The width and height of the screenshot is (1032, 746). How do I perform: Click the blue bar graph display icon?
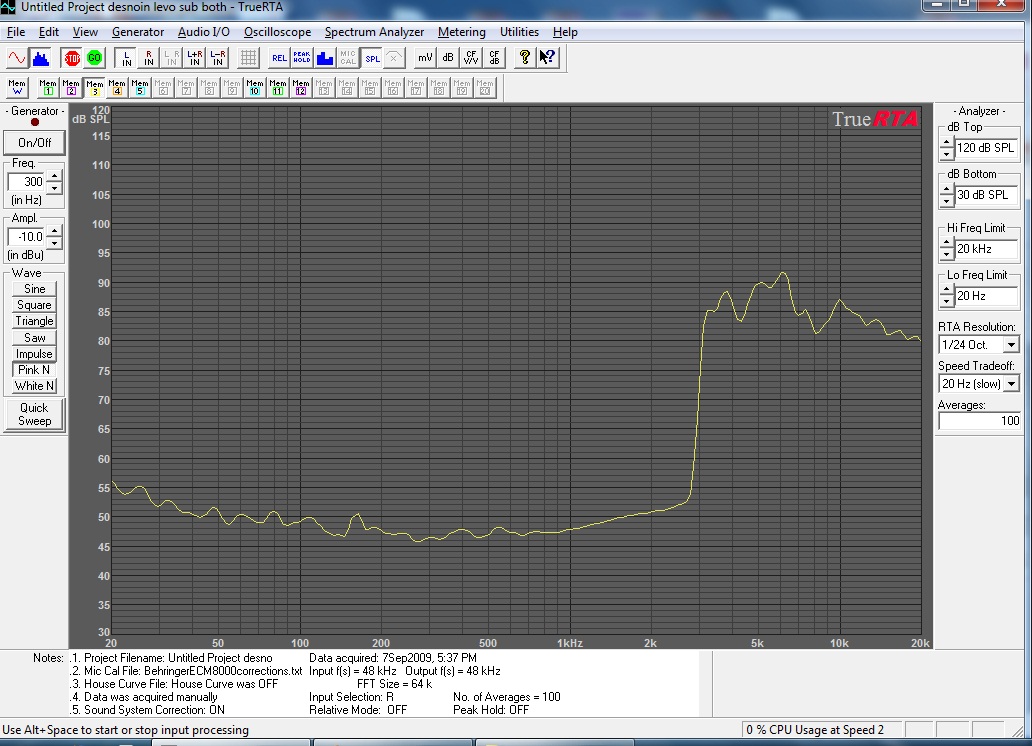tap(325, 58)
